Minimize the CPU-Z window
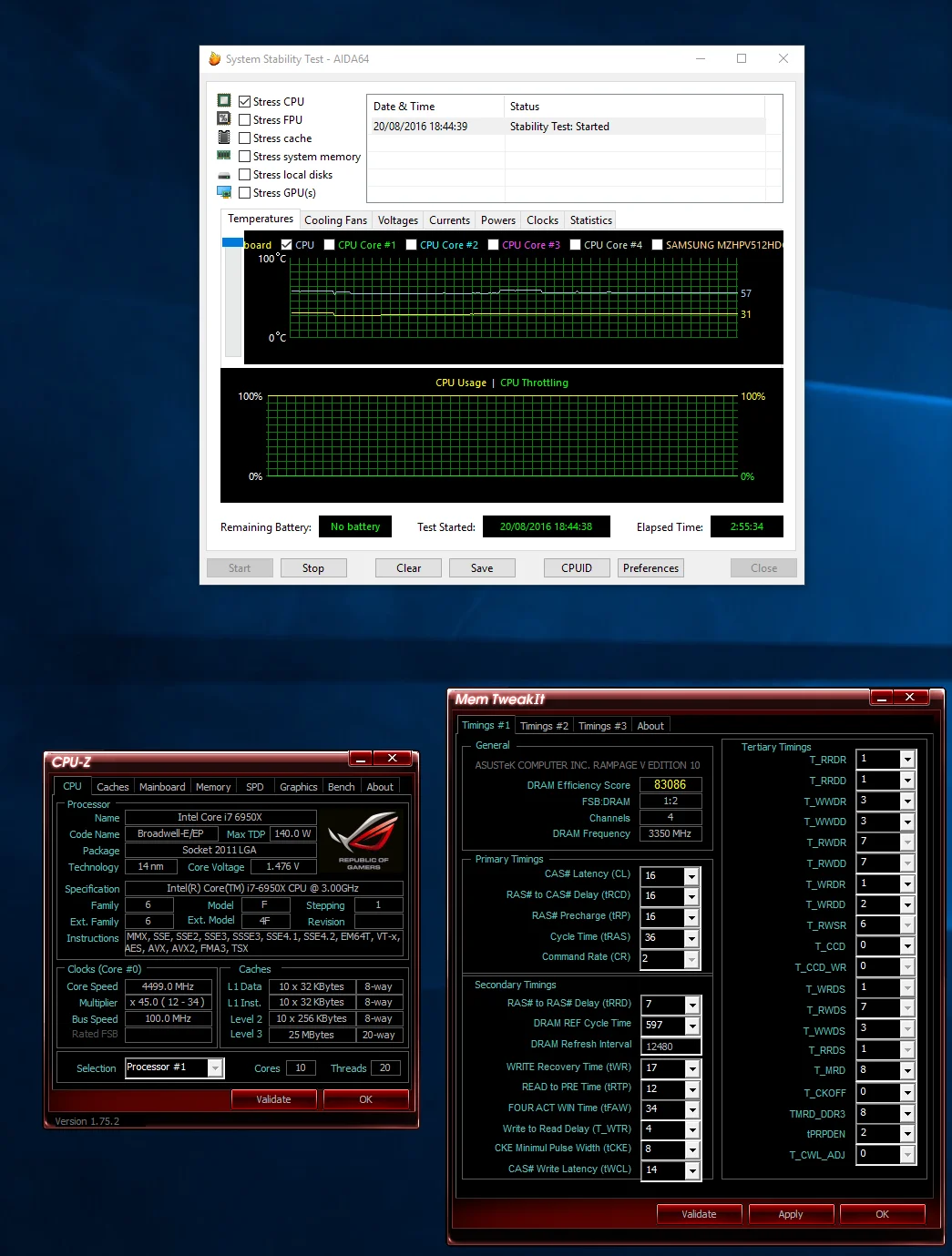This screenshot has height=1256, width=952. coord(361,759)
